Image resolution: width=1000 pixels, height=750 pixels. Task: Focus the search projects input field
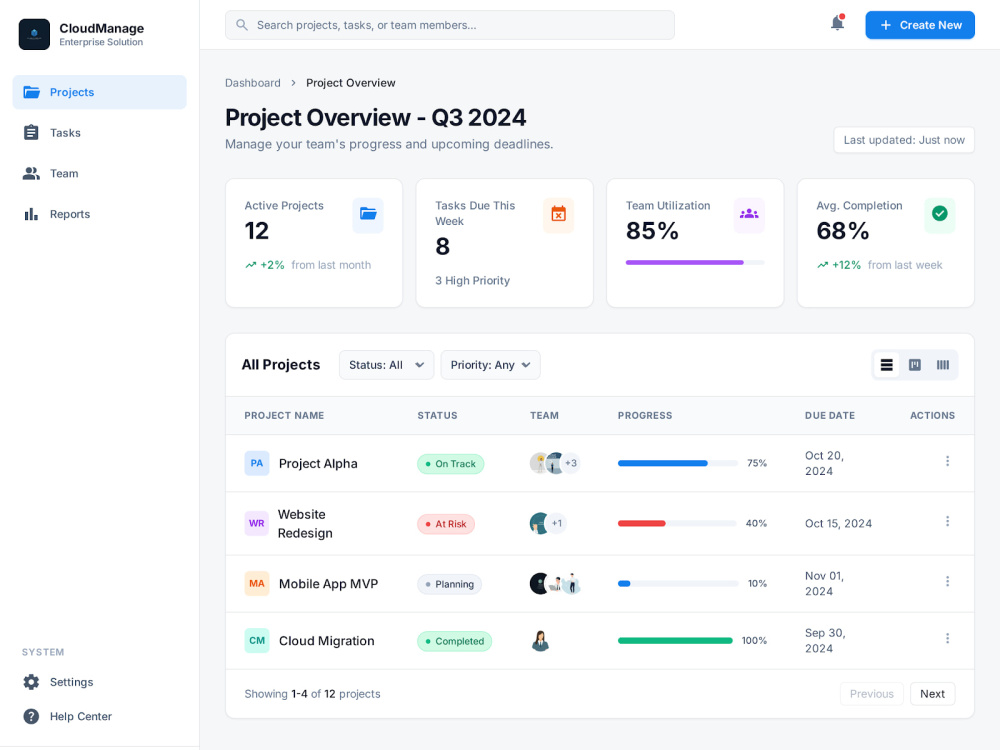(450, 25)
